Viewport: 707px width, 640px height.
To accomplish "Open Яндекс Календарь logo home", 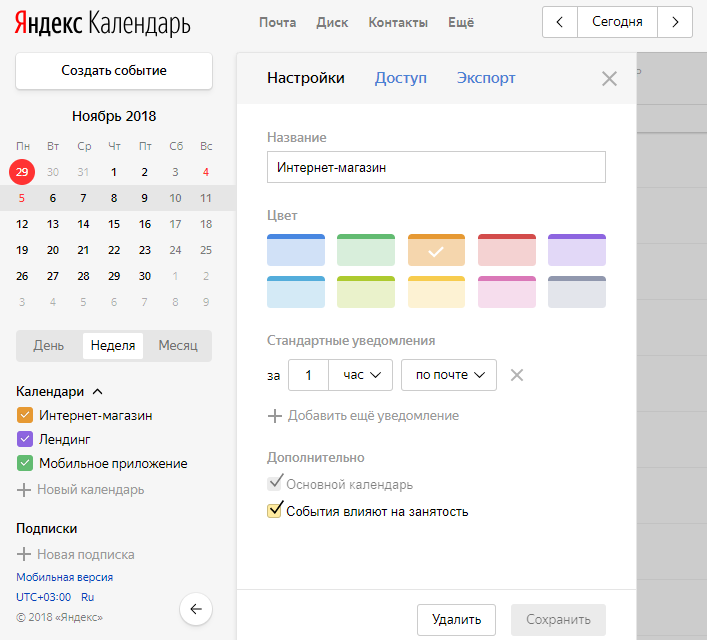I will pos(102,23).
